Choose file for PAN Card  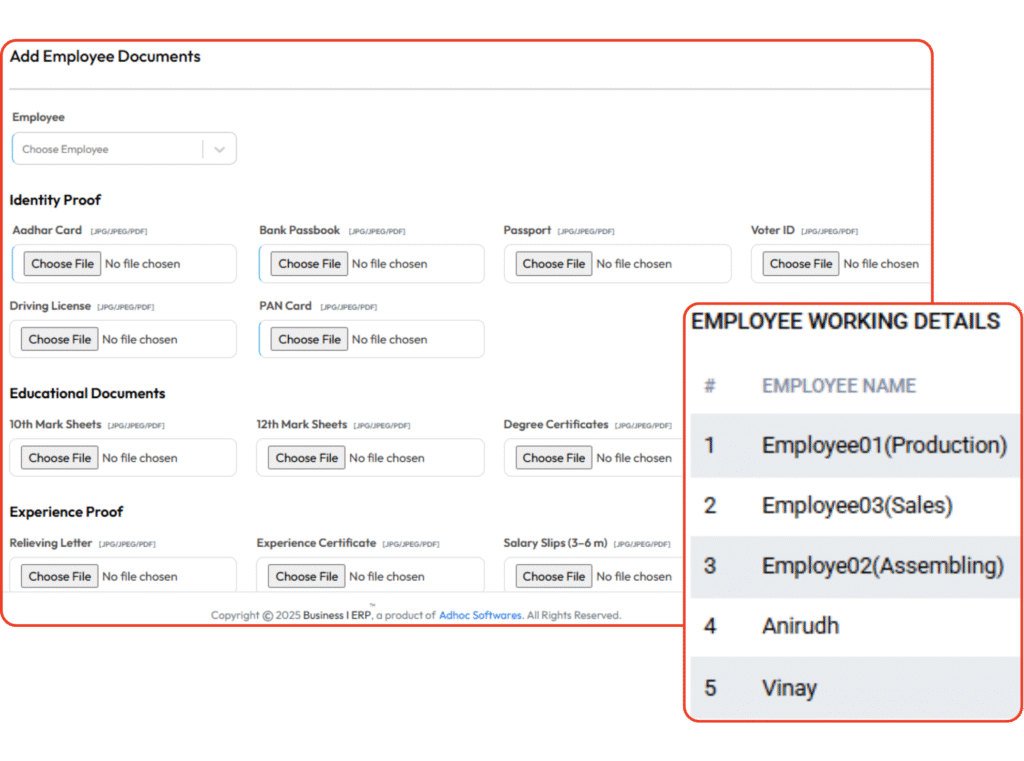click(310, 339)
